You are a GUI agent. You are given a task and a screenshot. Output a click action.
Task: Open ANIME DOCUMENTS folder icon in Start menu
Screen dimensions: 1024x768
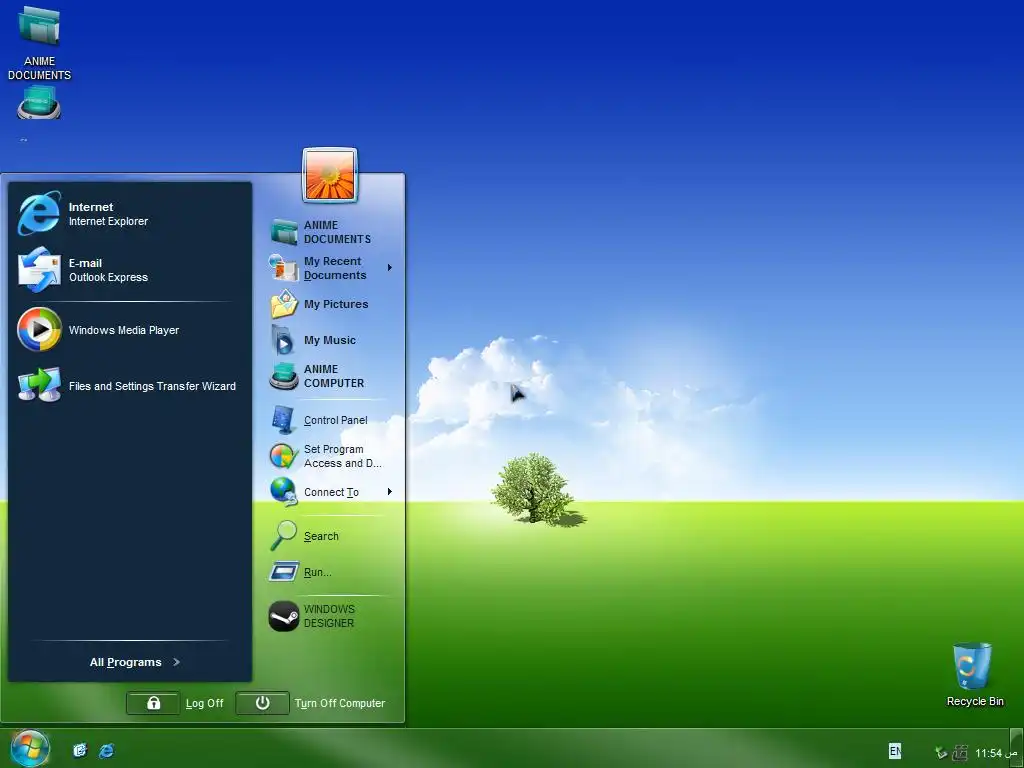(x=284, y=232)
